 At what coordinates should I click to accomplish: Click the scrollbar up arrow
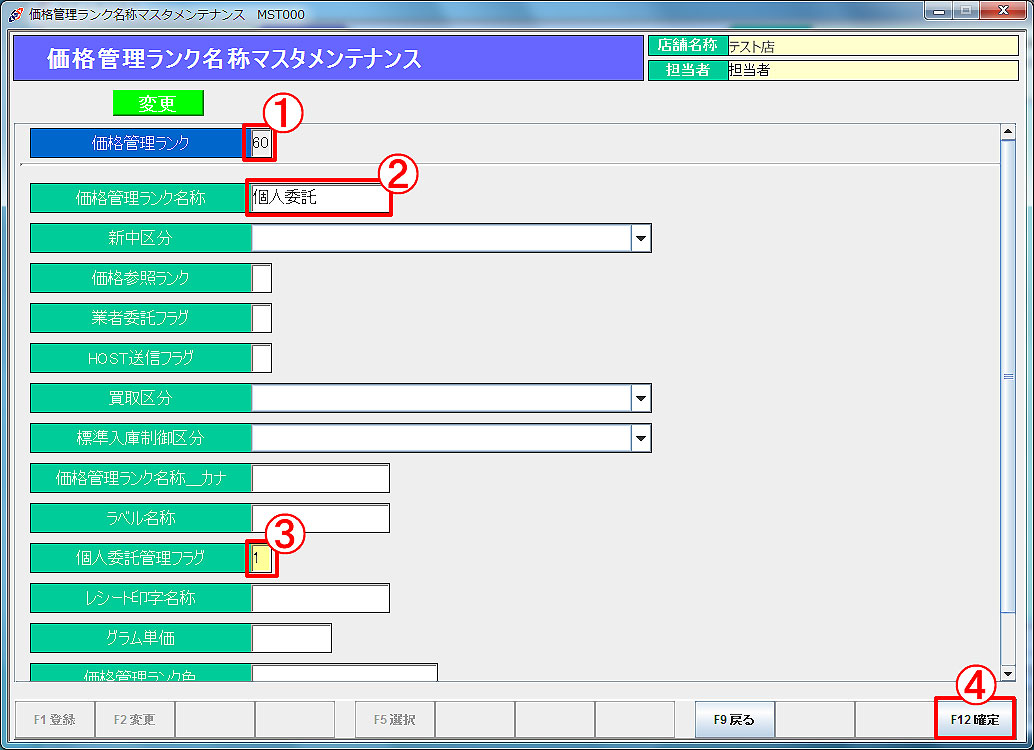1008,131
